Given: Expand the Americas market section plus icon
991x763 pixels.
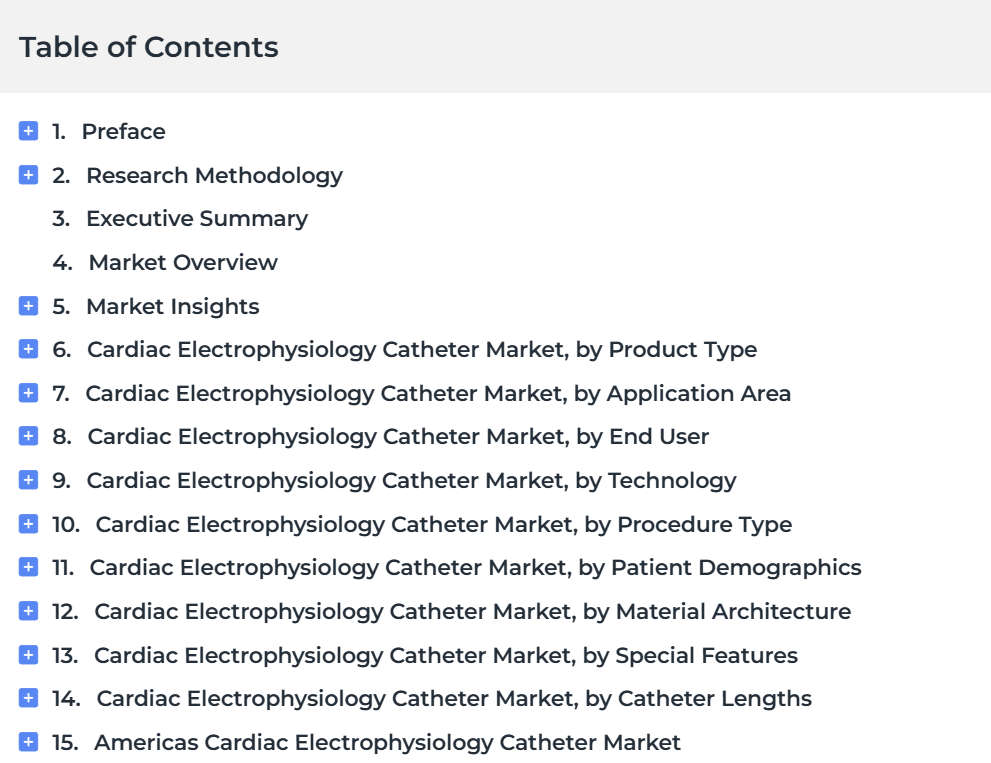Looking at the screenshot, I should 28,742.
